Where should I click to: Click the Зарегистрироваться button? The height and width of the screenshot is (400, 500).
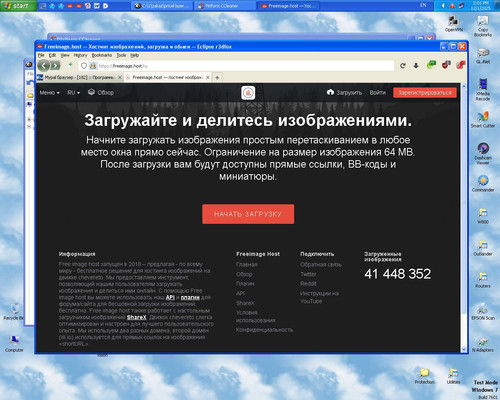[x=425, y=93]
